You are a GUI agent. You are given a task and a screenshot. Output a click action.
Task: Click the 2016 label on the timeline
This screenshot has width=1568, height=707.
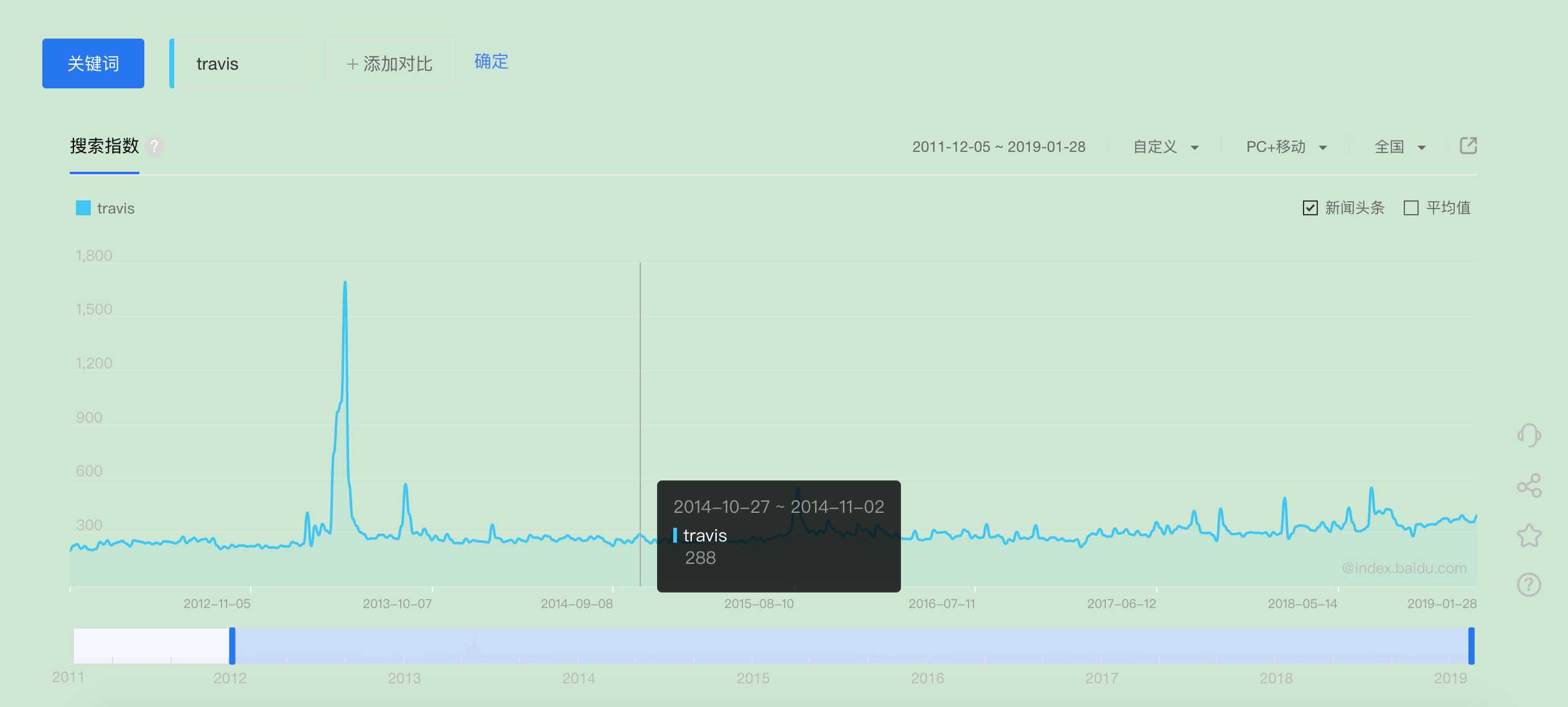[x=928, y=678]
